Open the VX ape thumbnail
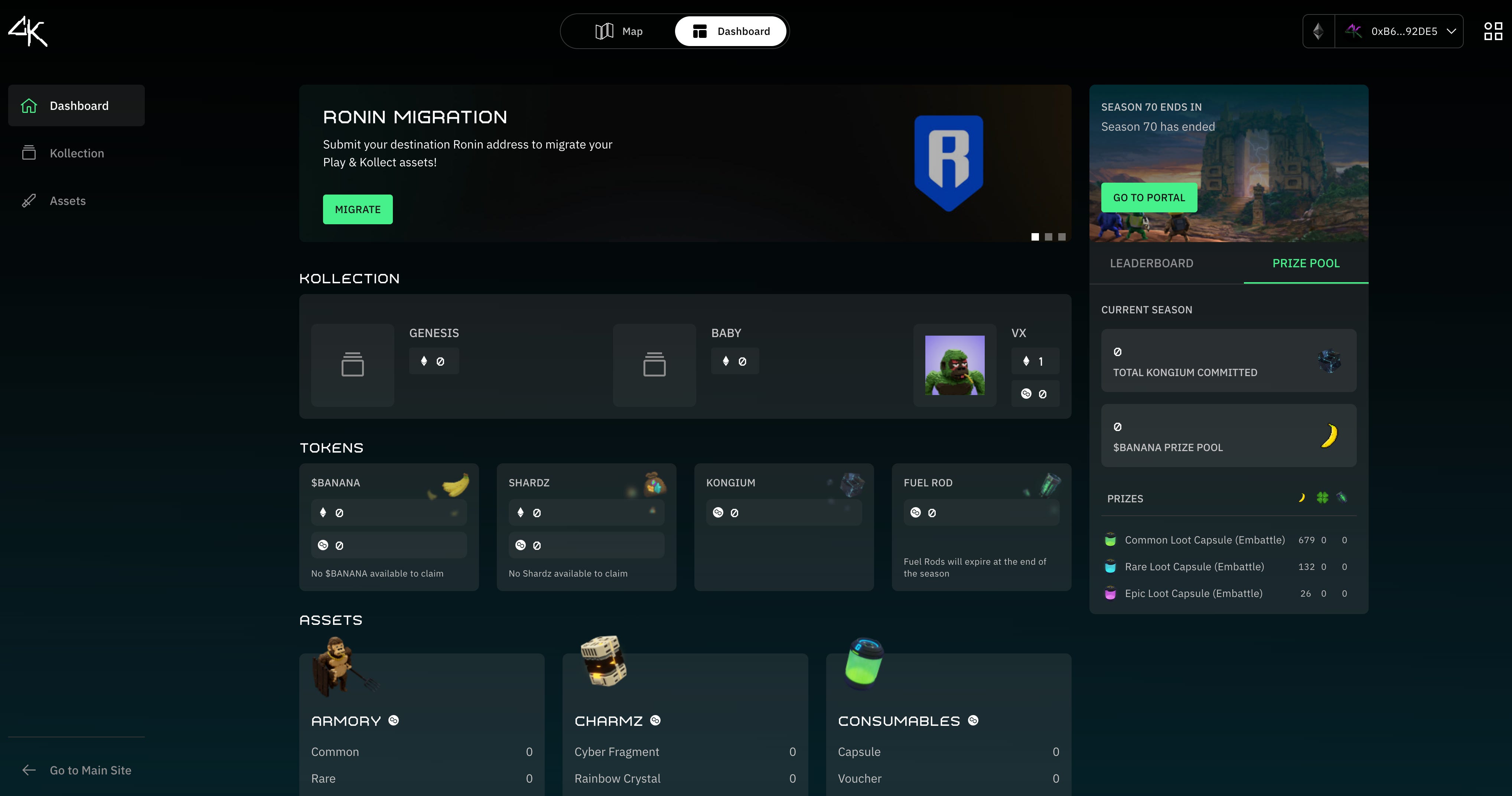 (954, 365)
